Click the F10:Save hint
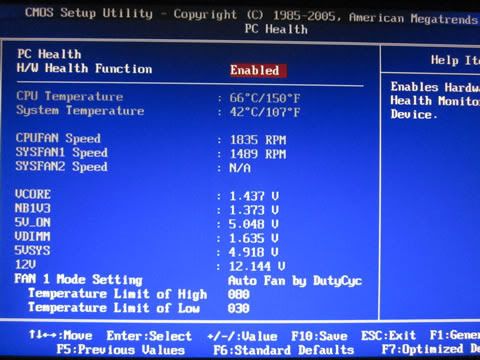480x360 pixels. tap(319, 336)
